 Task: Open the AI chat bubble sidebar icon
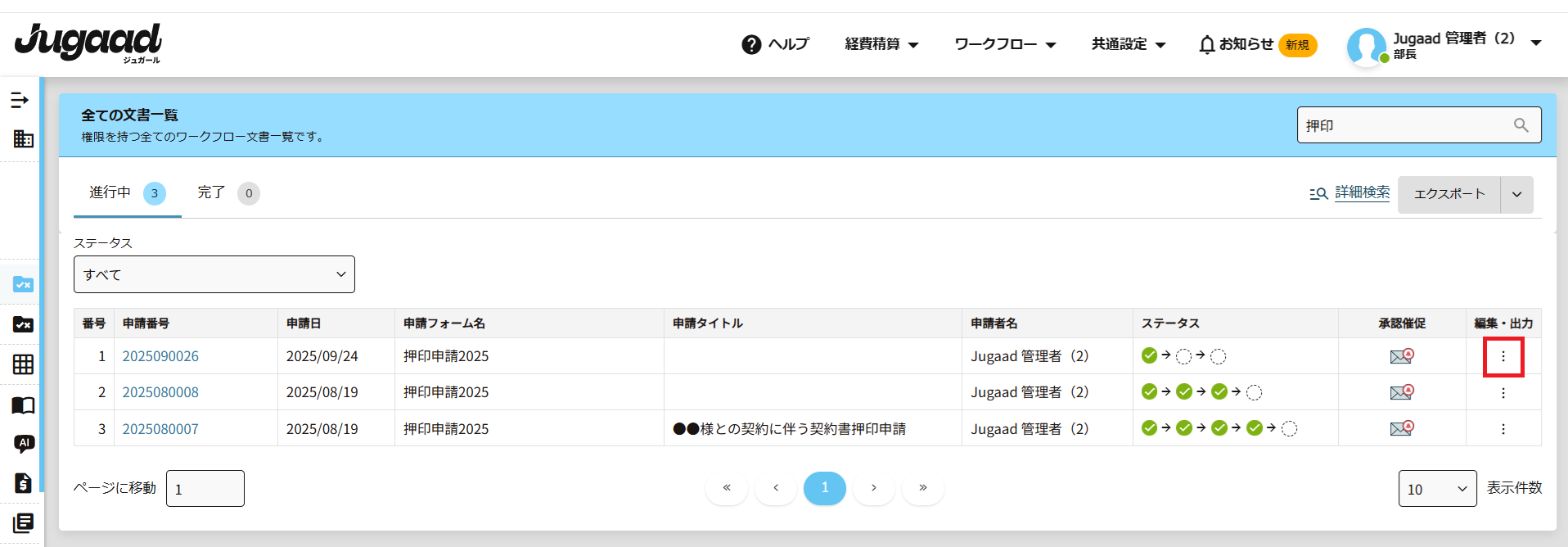coord(24,443)
